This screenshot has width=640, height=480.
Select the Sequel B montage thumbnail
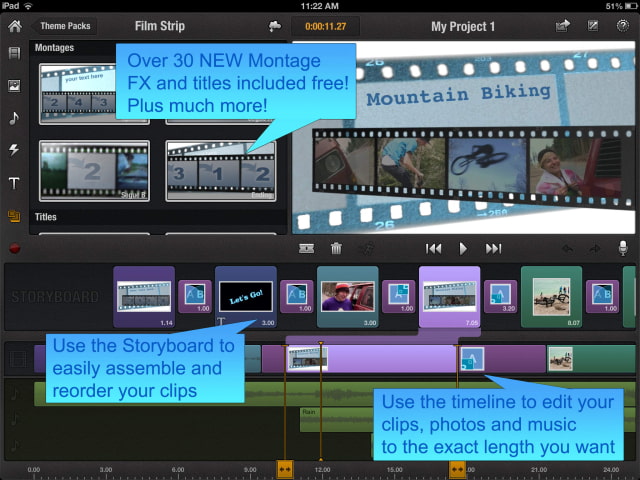click(x=94, y=171)
